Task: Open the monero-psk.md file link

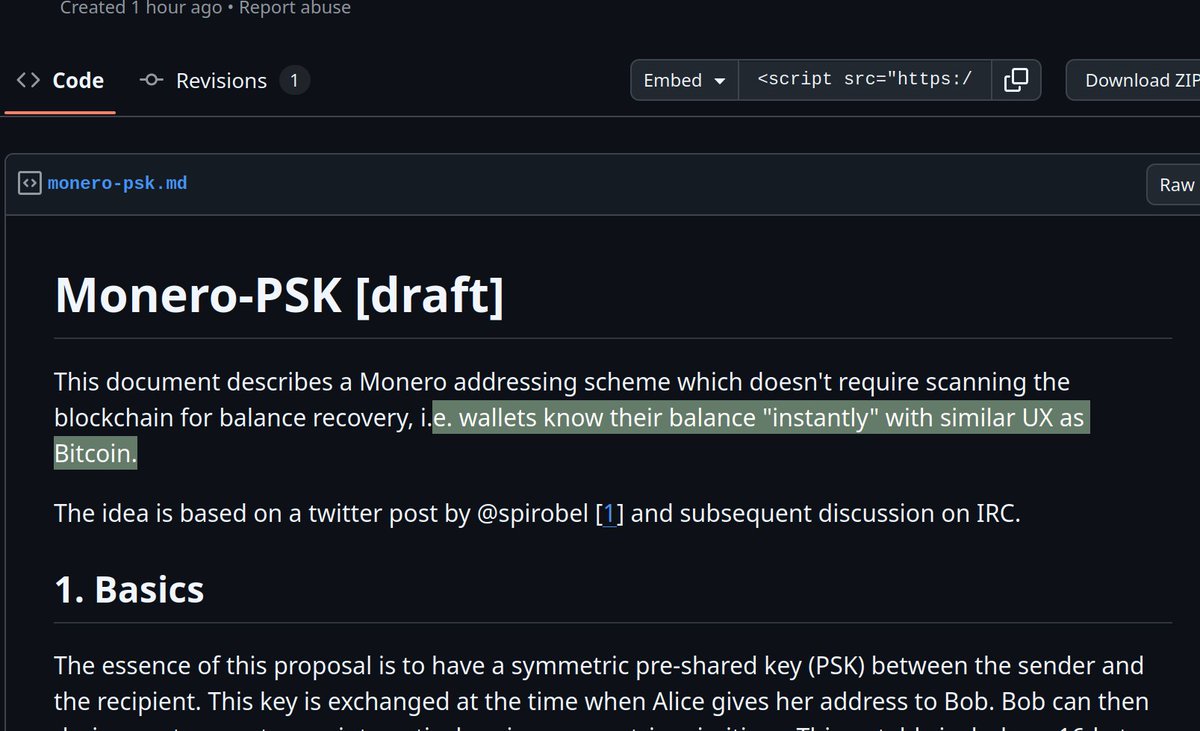Action: pyautogui.click(x=117, y=184)
